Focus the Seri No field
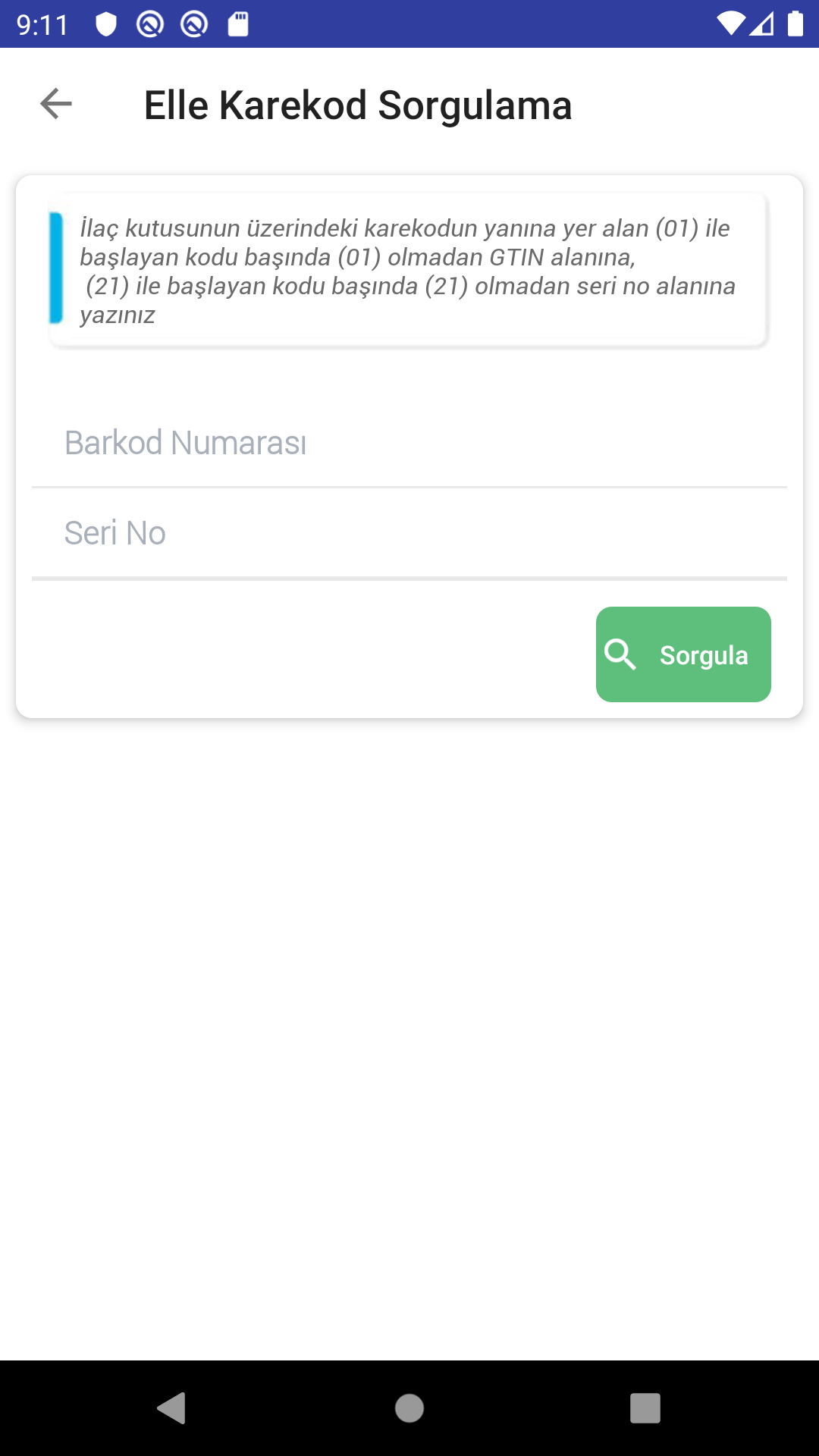Viewport: 819px width, 1456px height. click(x=409, y=533)
